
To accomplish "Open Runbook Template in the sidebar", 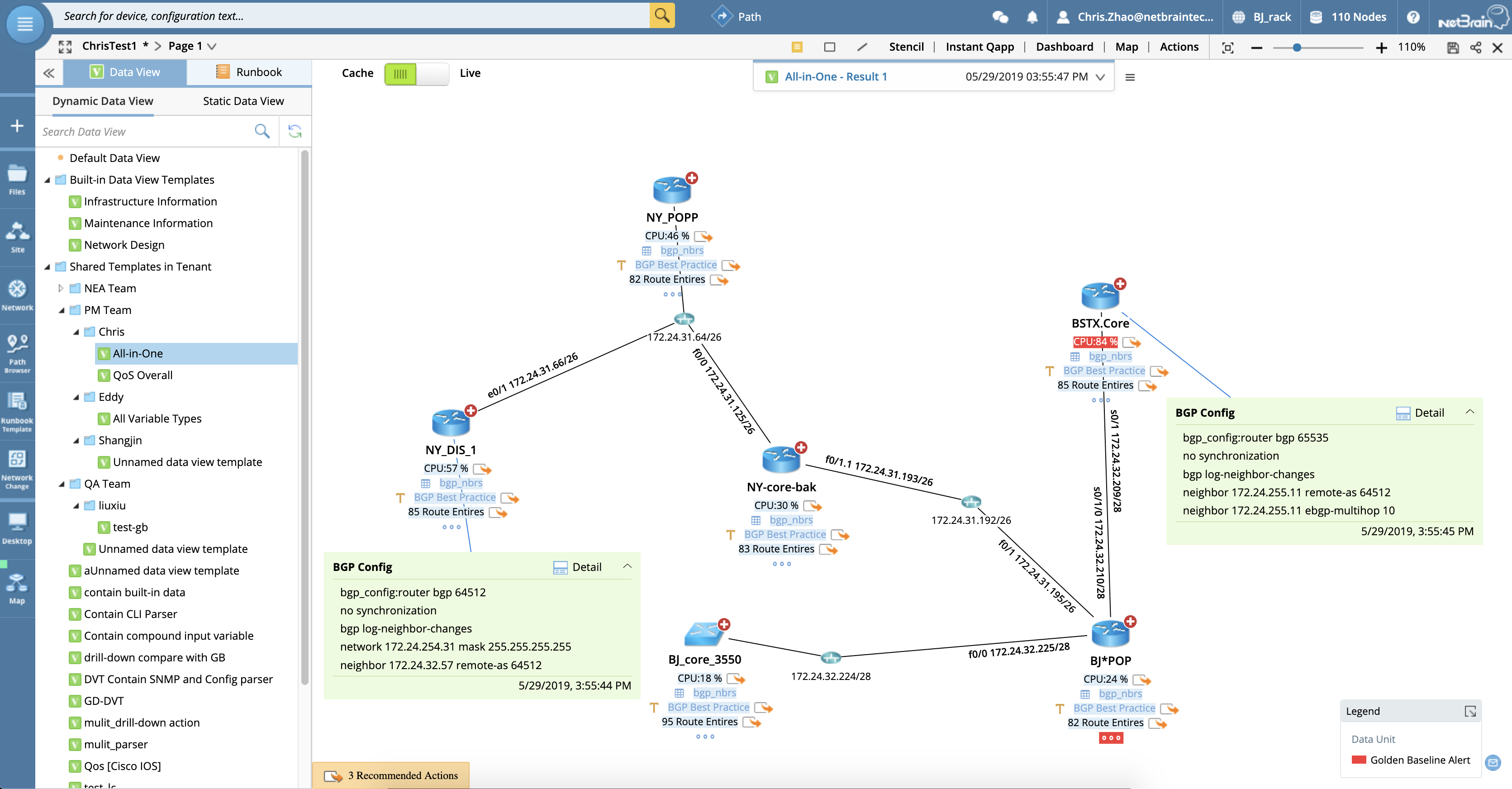I will pyautogui.click(x=17, y=412).
